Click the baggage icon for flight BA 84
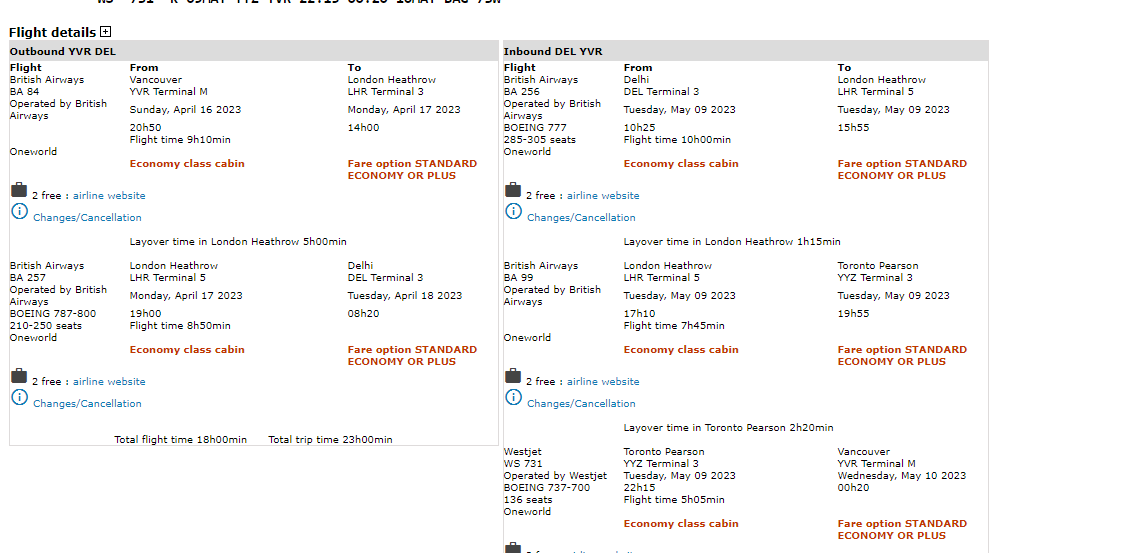This screenshot has width=1141, height=553. click(x=19, y=190)
